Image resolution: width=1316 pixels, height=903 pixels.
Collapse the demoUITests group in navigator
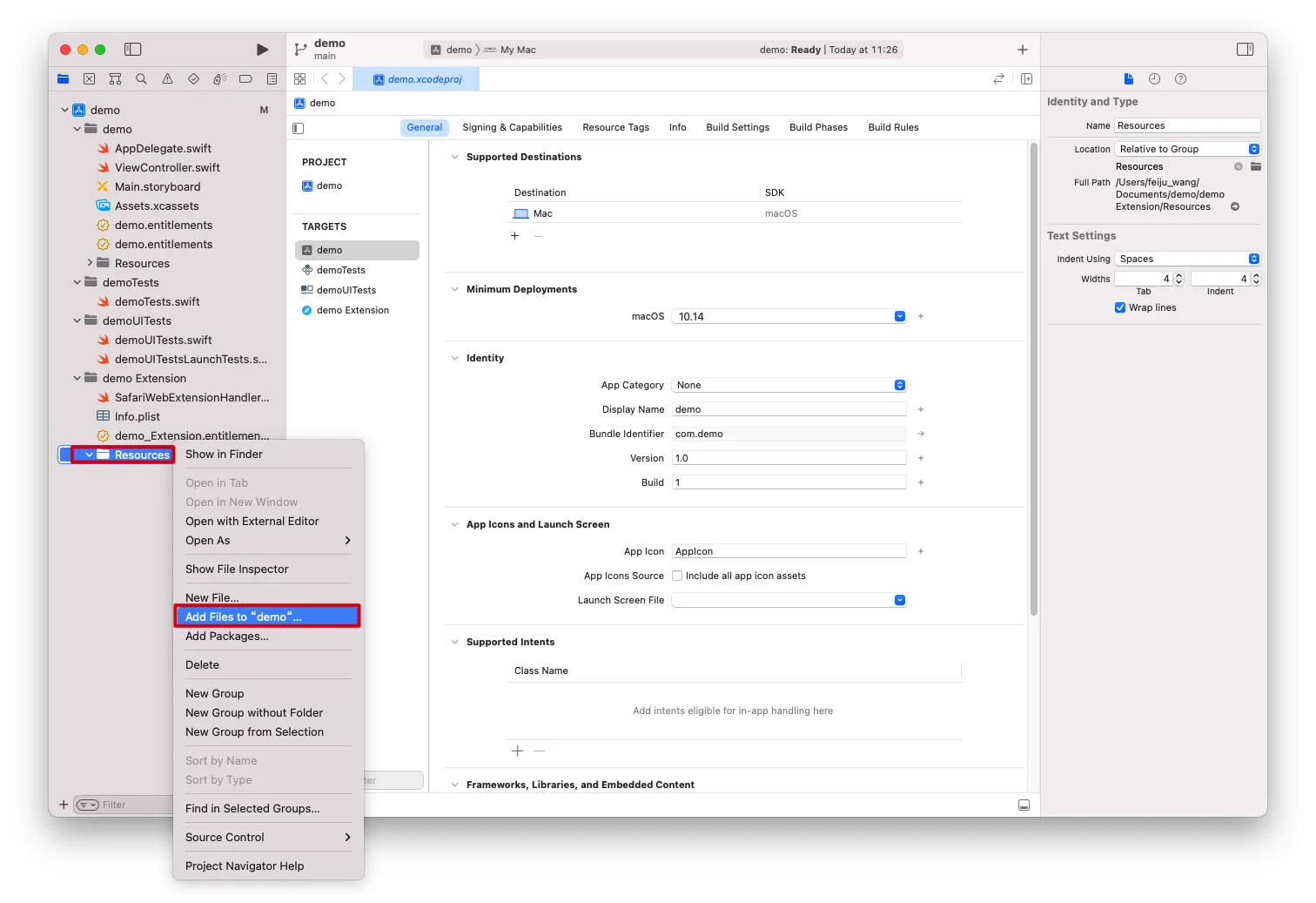[77, 320]
